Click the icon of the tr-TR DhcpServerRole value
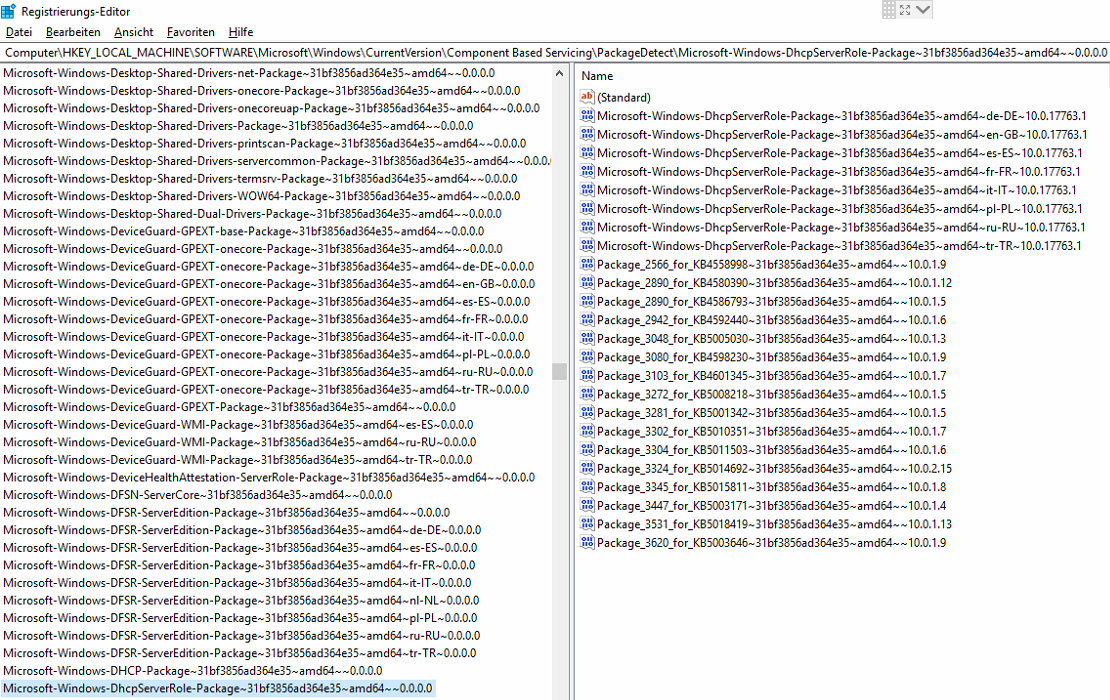The height and width of the screenshot is (700, 1110). point(587,246)
